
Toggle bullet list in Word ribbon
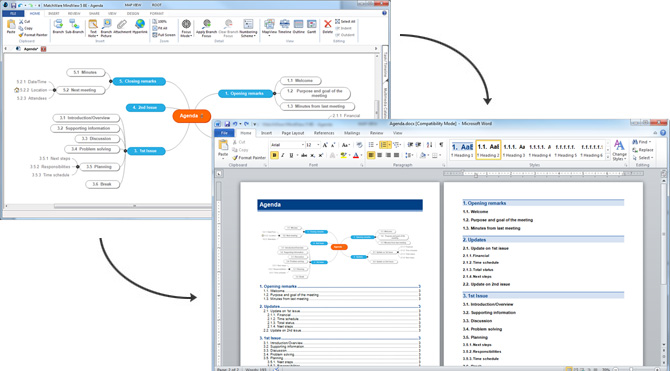[x=372, y=145]
